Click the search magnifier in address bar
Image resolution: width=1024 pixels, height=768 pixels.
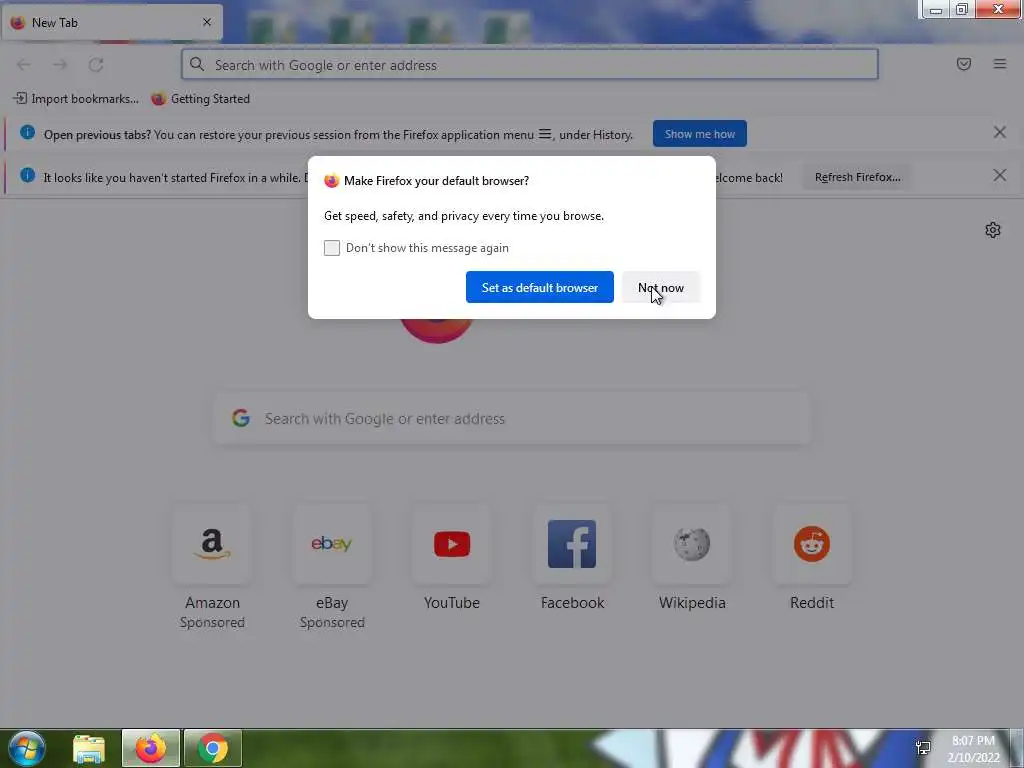[x=197, y=64]
